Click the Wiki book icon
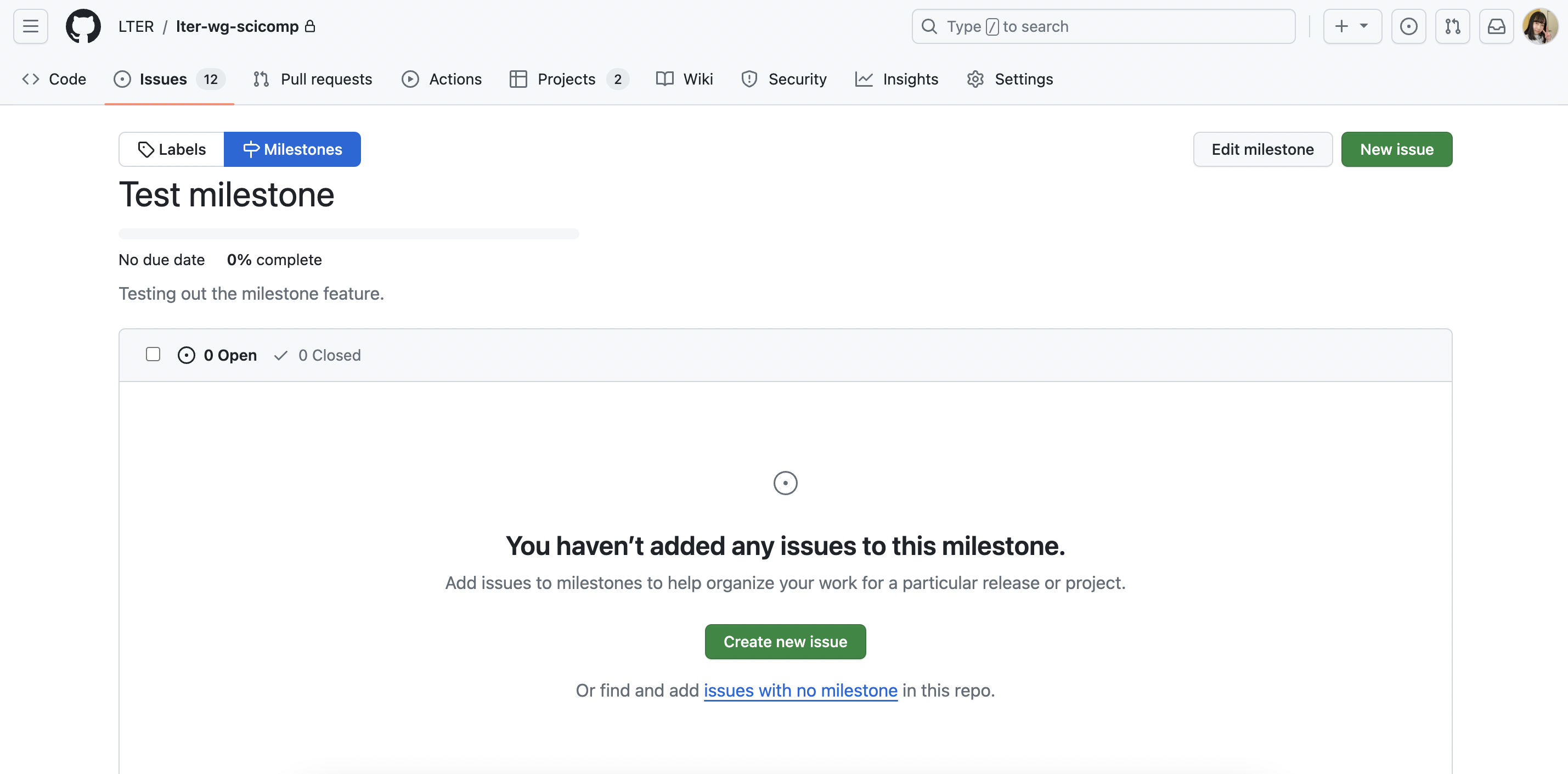1568x774 pixels. pos(664,78)
